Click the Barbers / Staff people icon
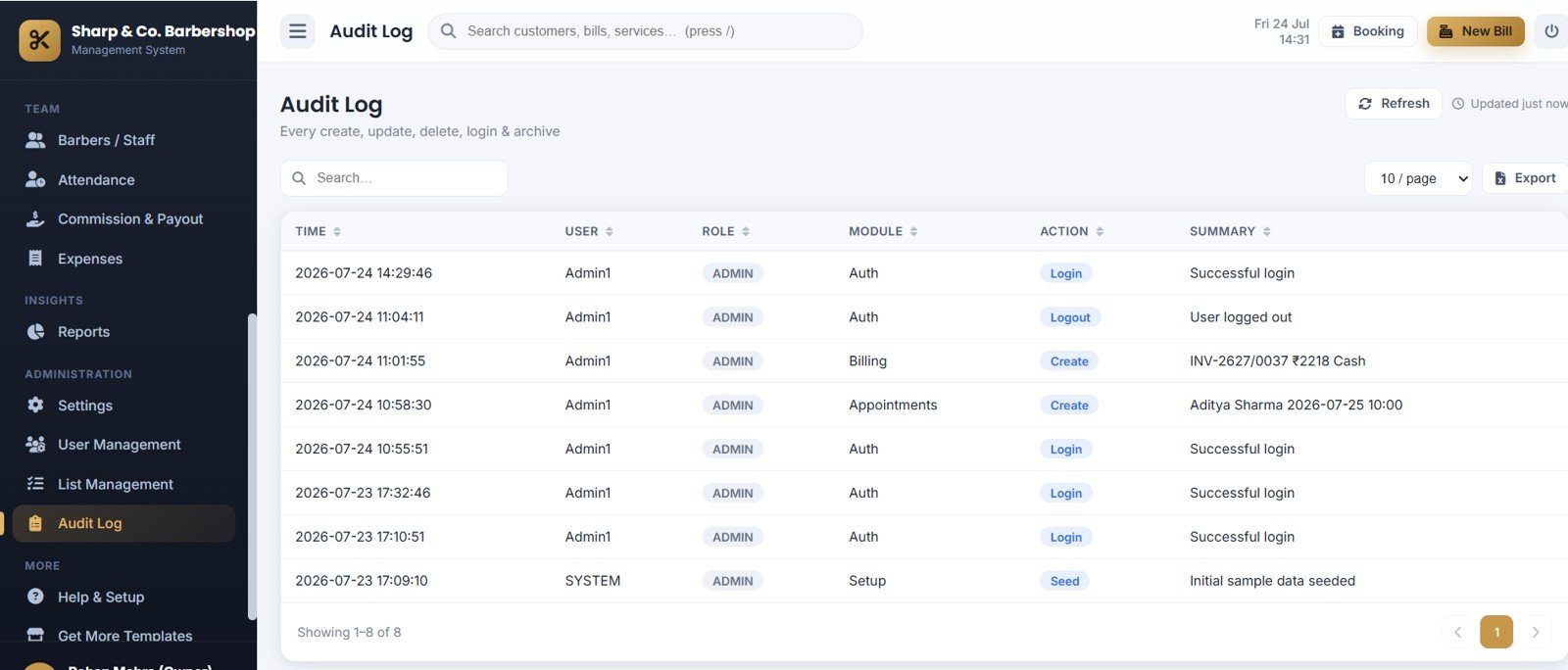The image size is (1568, 670). pos(35,140)
